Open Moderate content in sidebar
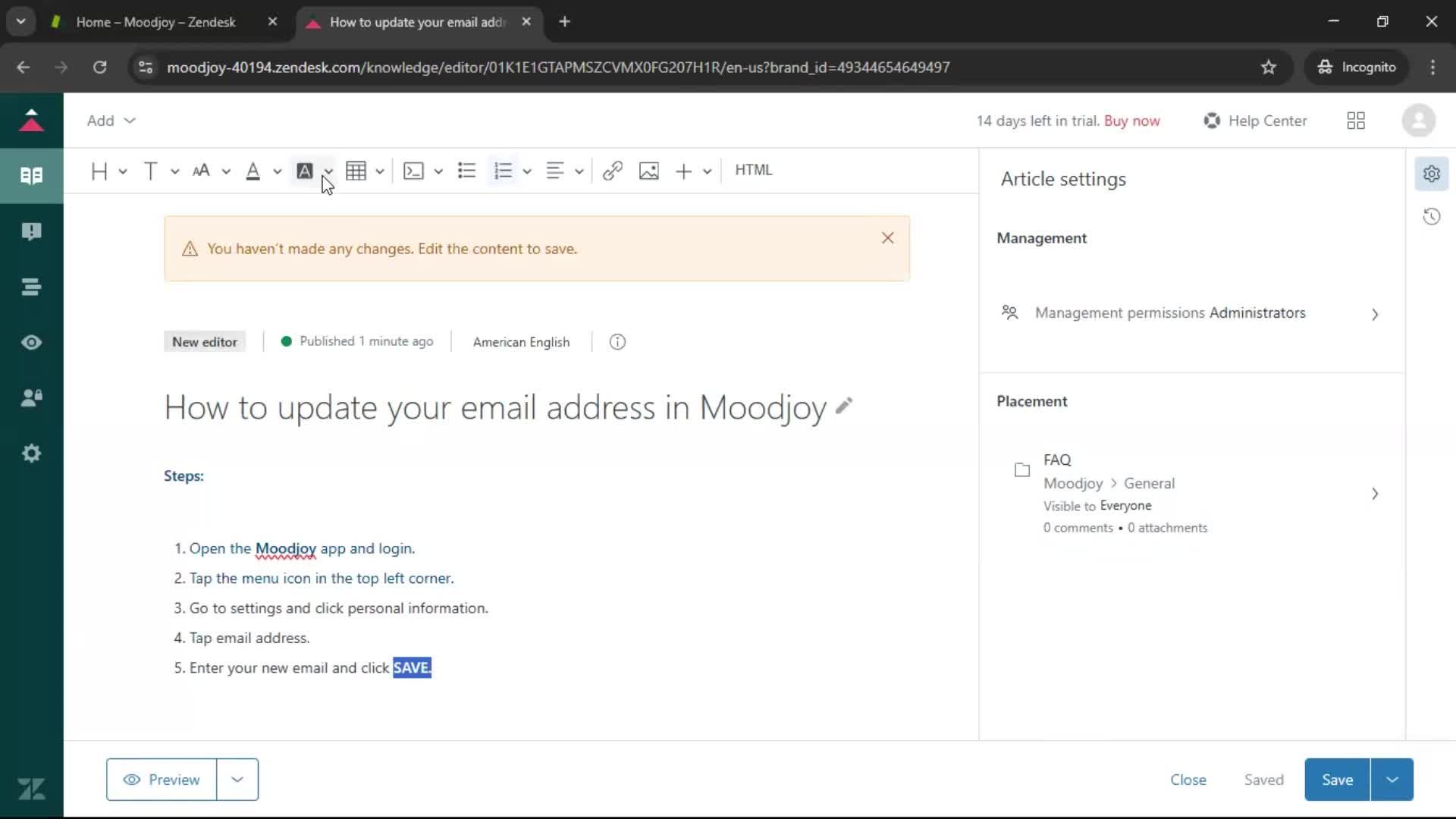 (31, 231)
